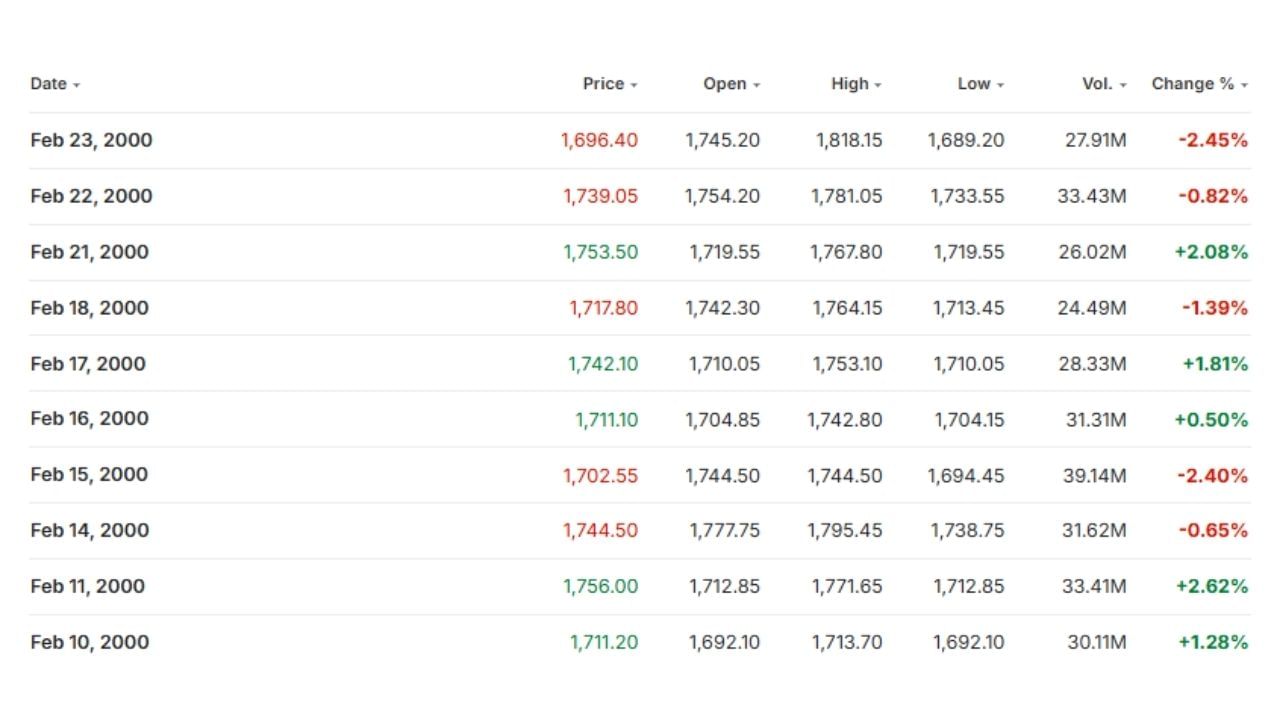This screenshot has height=720, width=1280.
Task: Select the +2.62% change value
Action: click(x=1211, y=586)
